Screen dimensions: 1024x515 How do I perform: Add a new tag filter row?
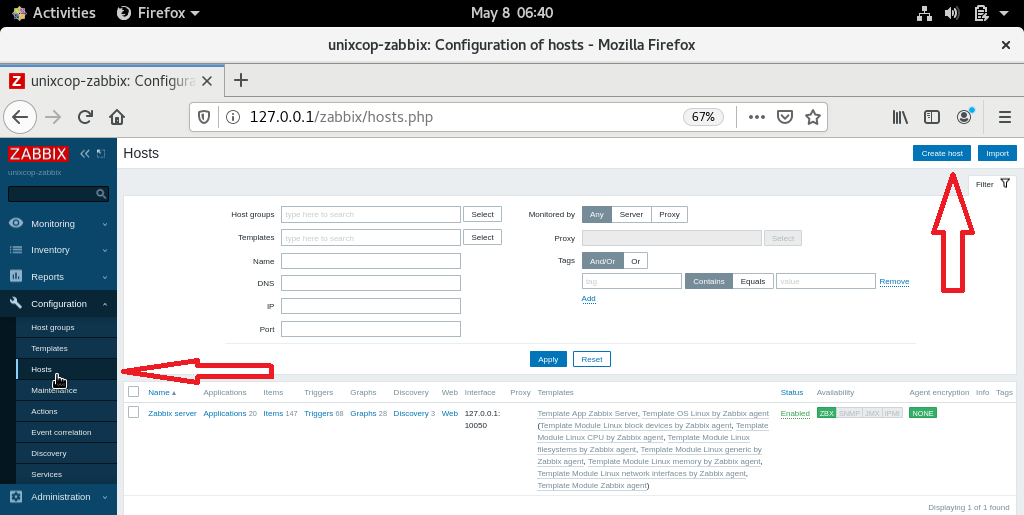pos(588,299)
